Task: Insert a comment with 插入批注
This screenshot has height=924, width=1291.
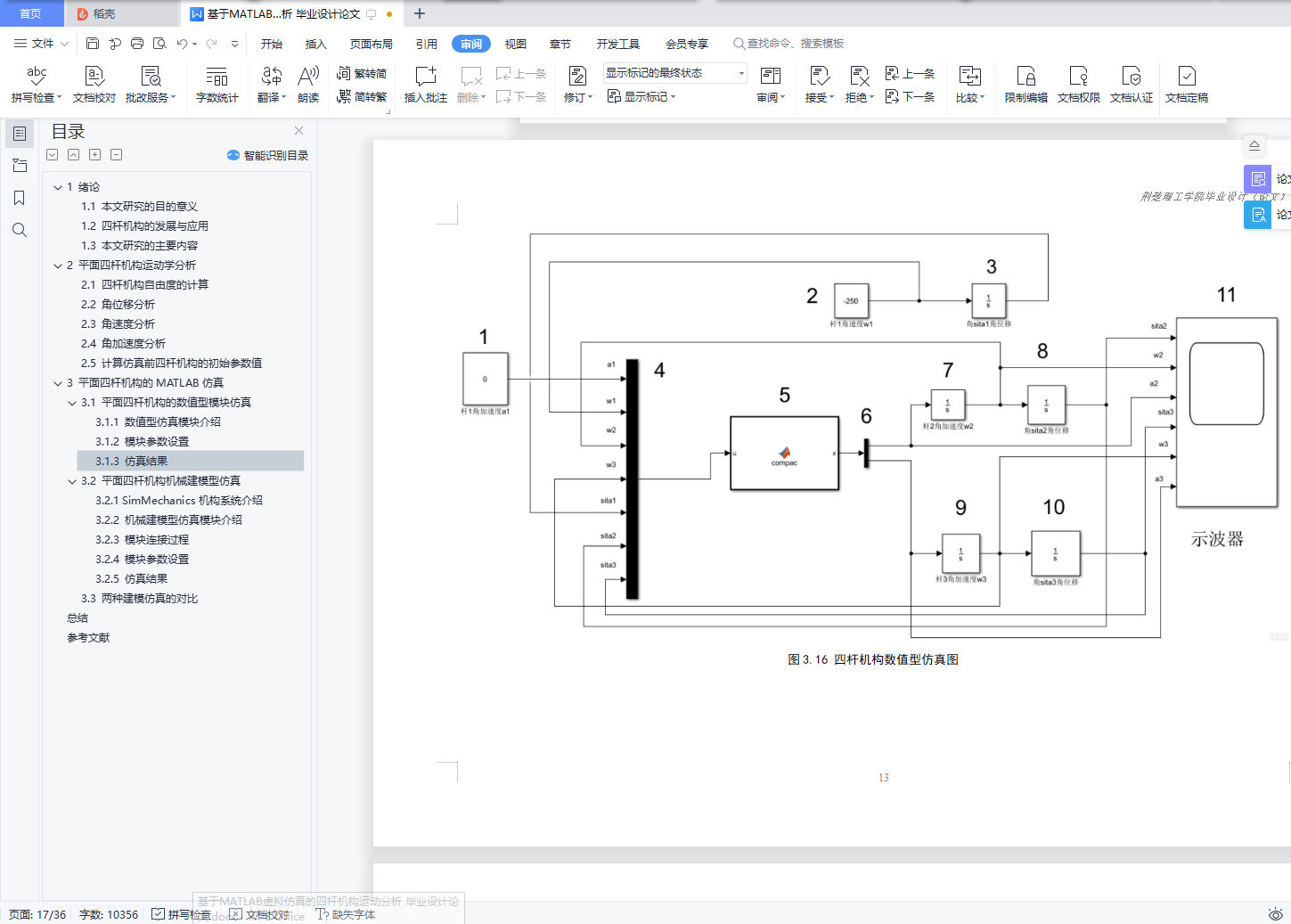Action: 426,85
